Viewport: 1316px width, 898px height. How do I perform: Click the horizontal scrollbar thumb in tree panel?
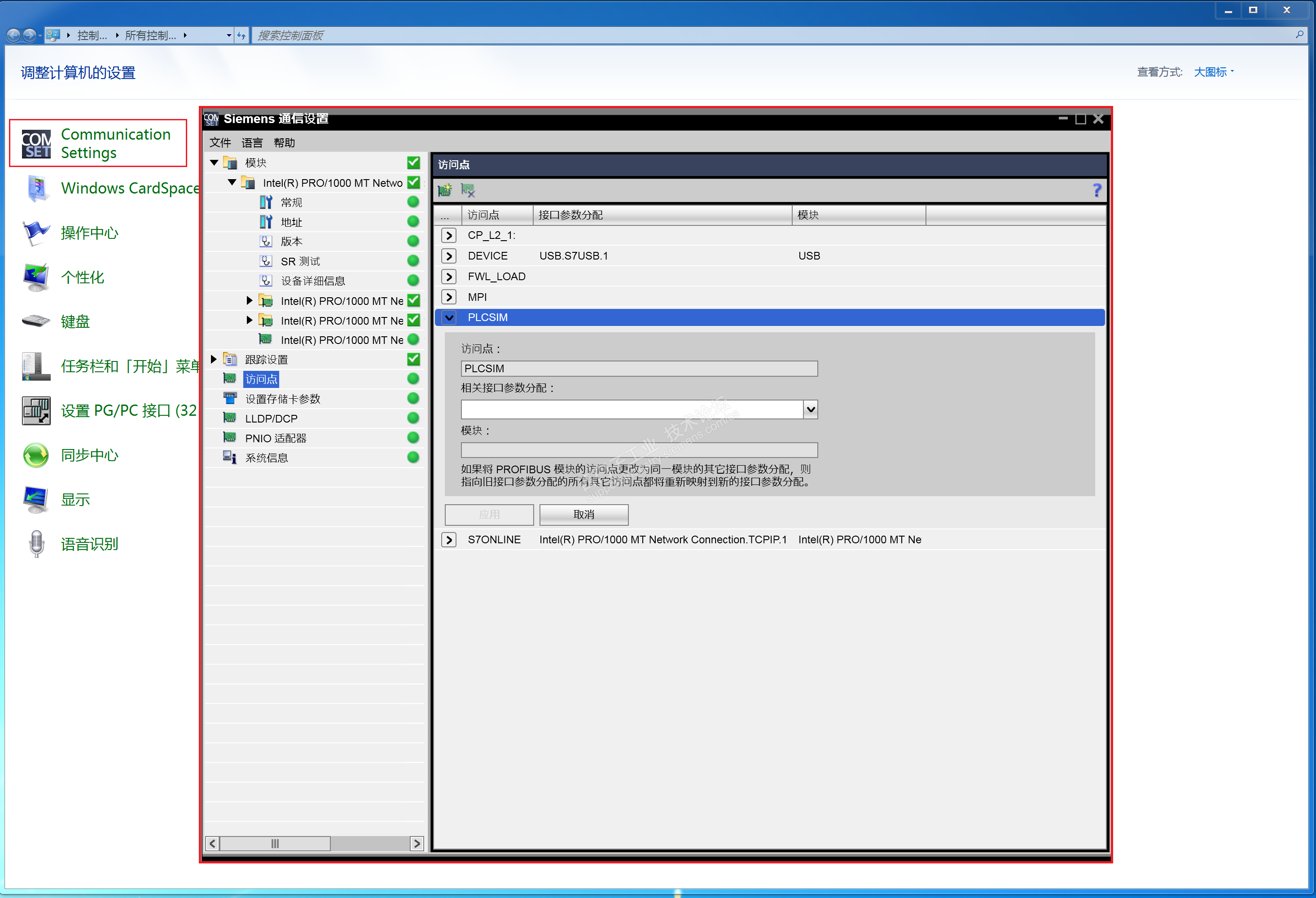click(x=275, y=843)
